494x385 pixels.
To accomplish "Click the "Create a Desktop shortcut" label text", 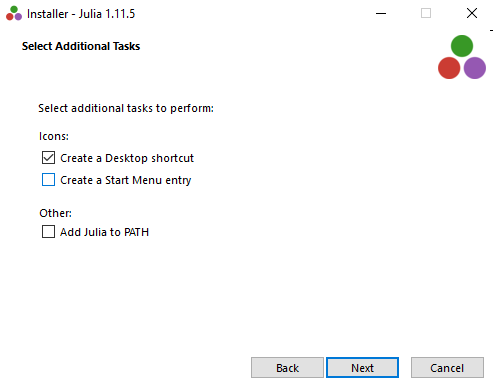I will 127,158.
